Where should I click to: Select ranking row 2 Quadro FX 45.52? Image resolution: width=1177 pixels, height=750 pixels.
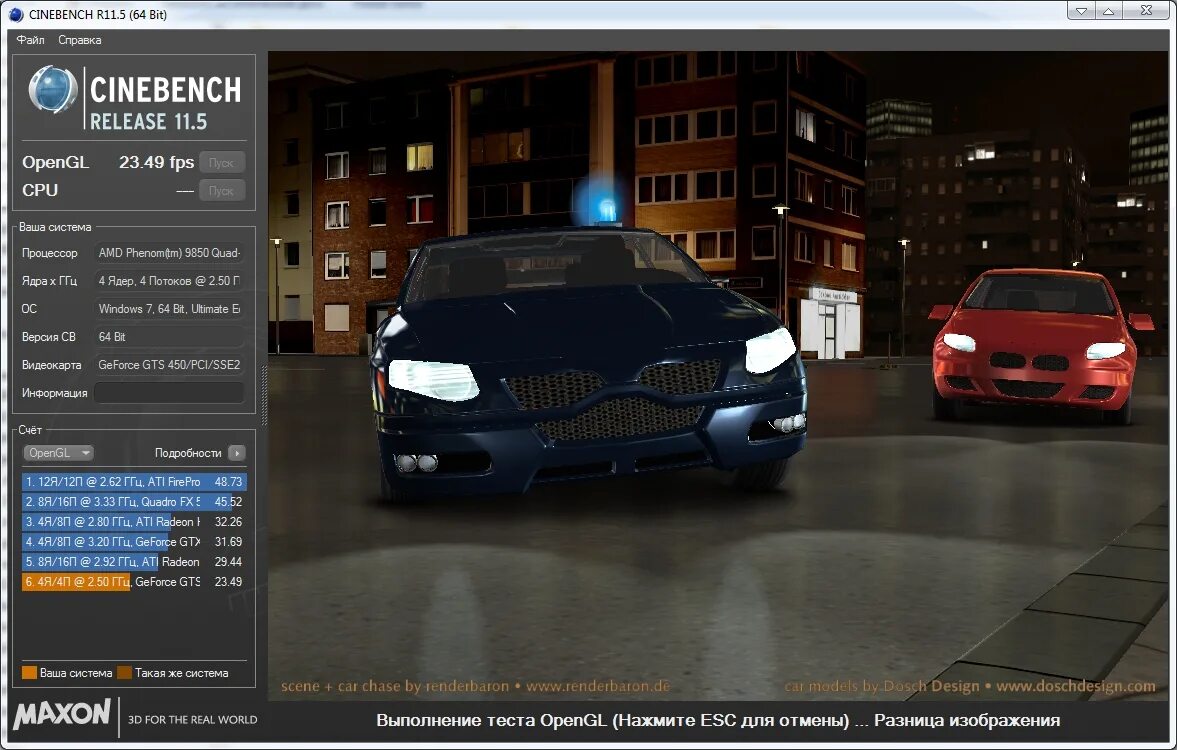click(x=134, y=502)
